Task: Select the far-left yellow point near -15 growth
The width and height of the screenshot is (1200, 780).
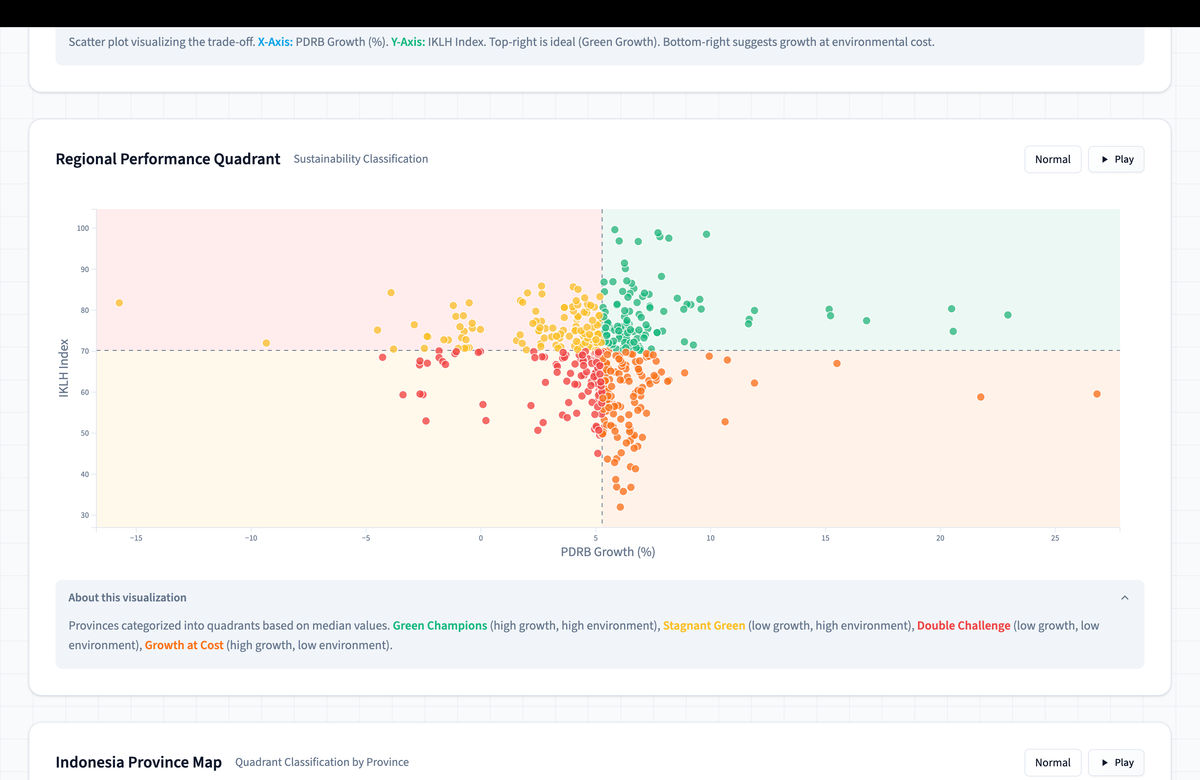Action: coord(119,303)
